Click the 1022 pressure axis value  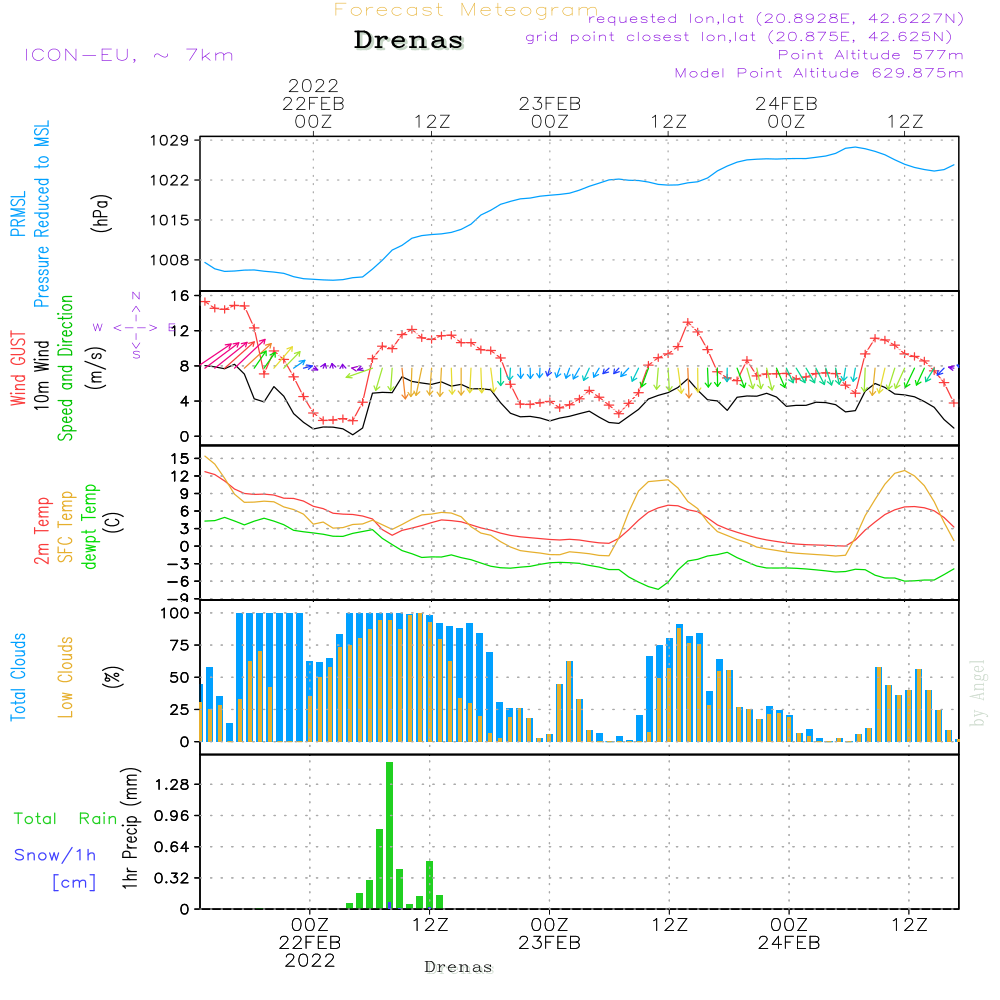(170, 180)
